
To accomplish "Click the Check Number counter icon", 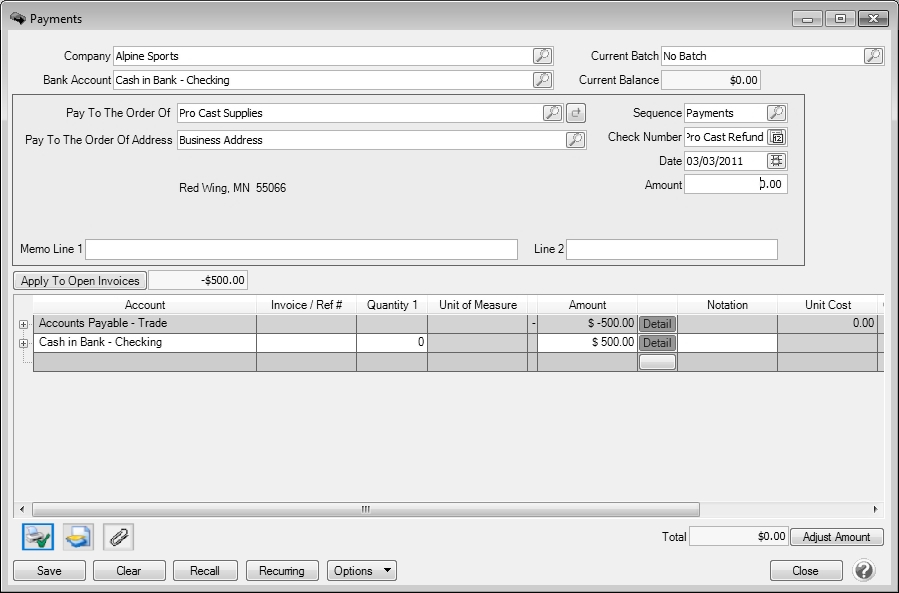I will click(x=776, y=137).
